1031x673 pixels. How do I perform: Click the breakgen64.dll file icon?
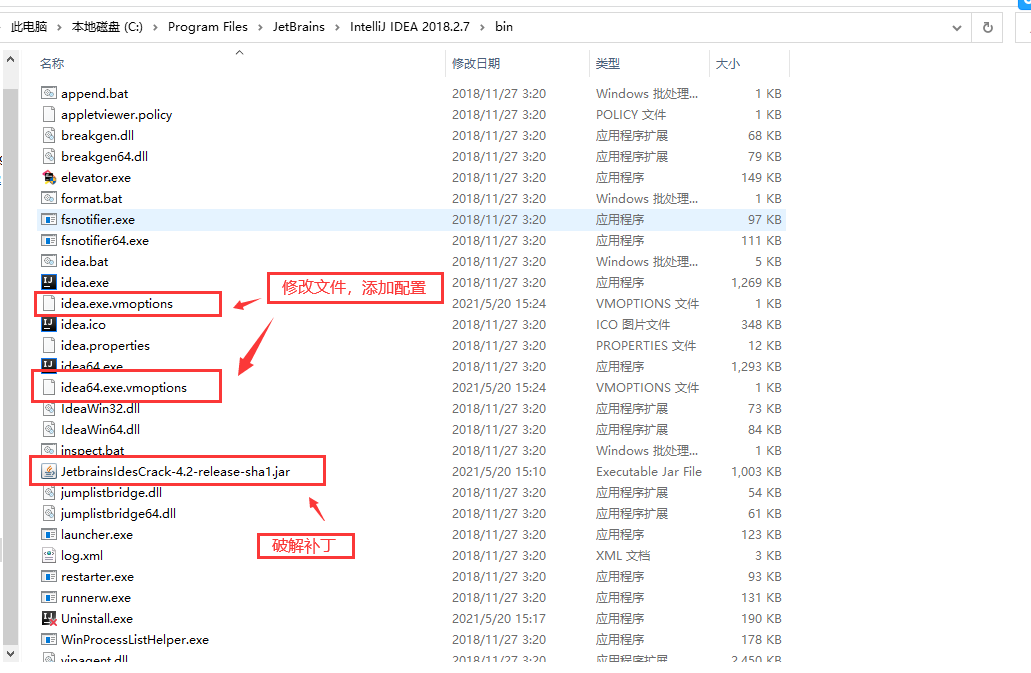(49, 156)
